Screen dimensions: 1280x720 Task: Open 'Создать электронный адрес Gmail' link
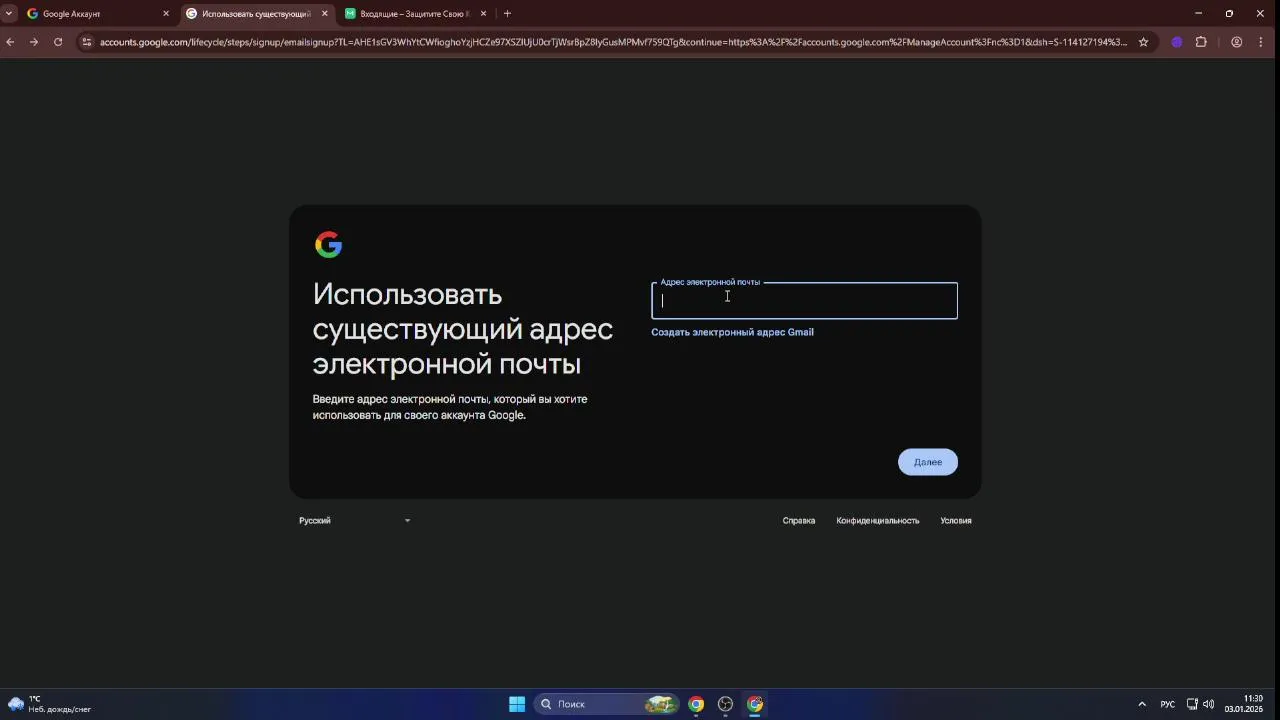click(732, 332)
